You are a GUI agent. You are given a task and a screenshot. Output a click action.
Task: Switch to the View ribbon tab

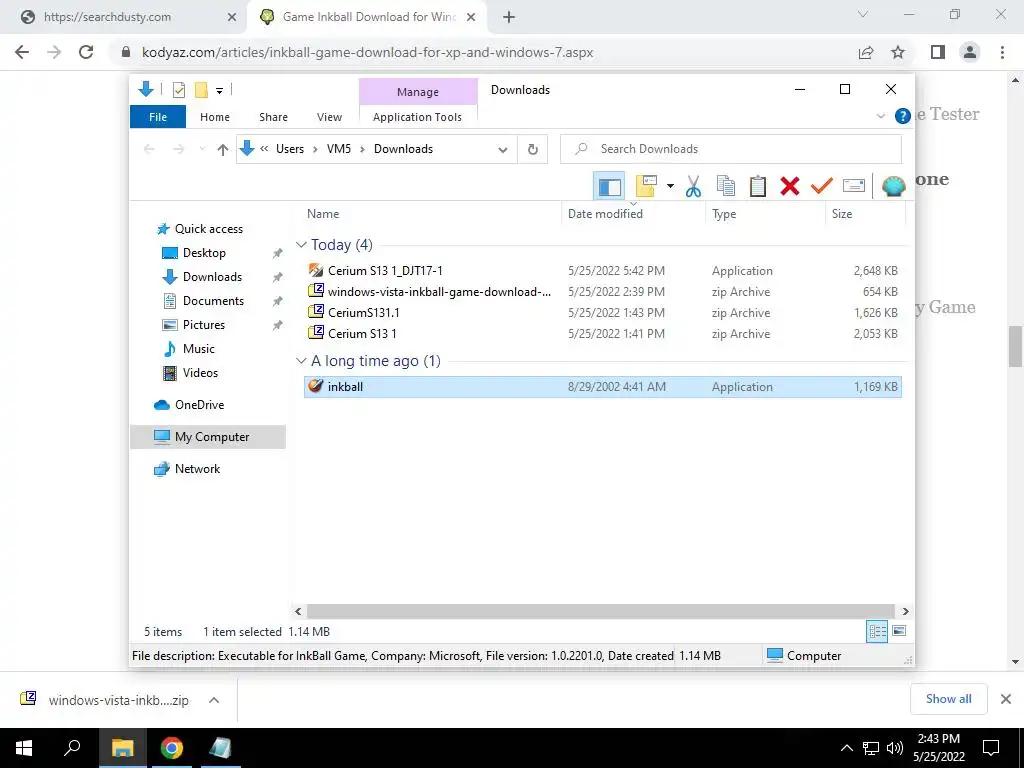(329, 117)
